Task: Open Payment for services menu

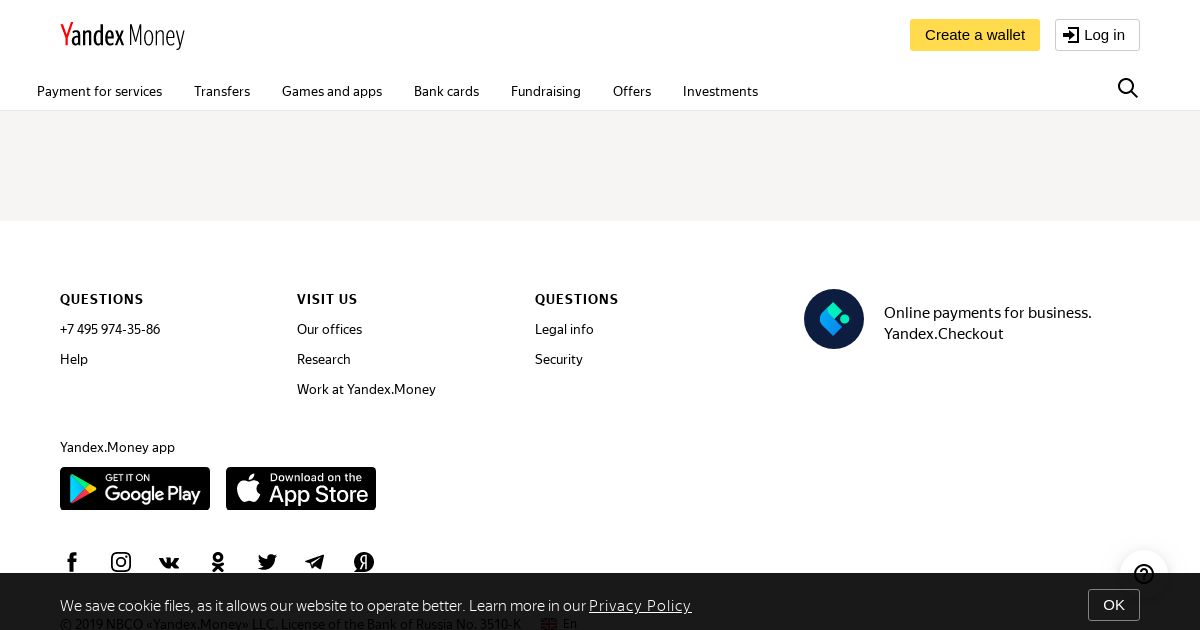Action: click(99, 91)
